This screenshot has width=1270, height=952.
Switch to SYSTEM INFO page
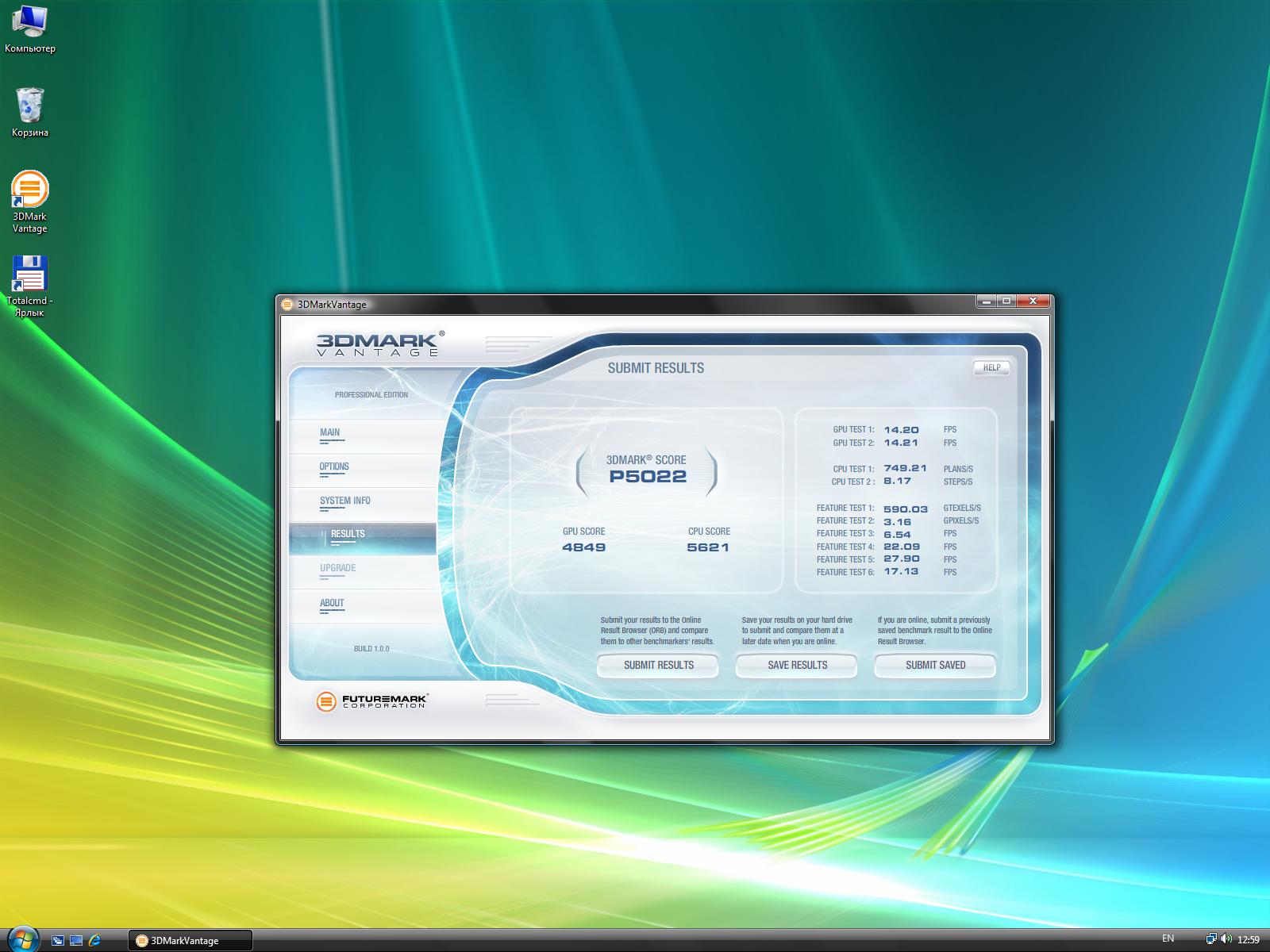[344, 501]
